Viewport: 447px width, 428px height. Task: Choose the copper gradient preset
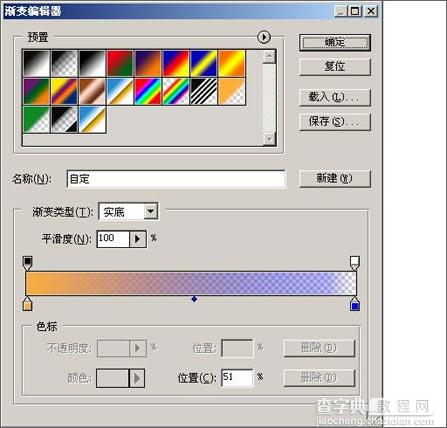point(92,91)
